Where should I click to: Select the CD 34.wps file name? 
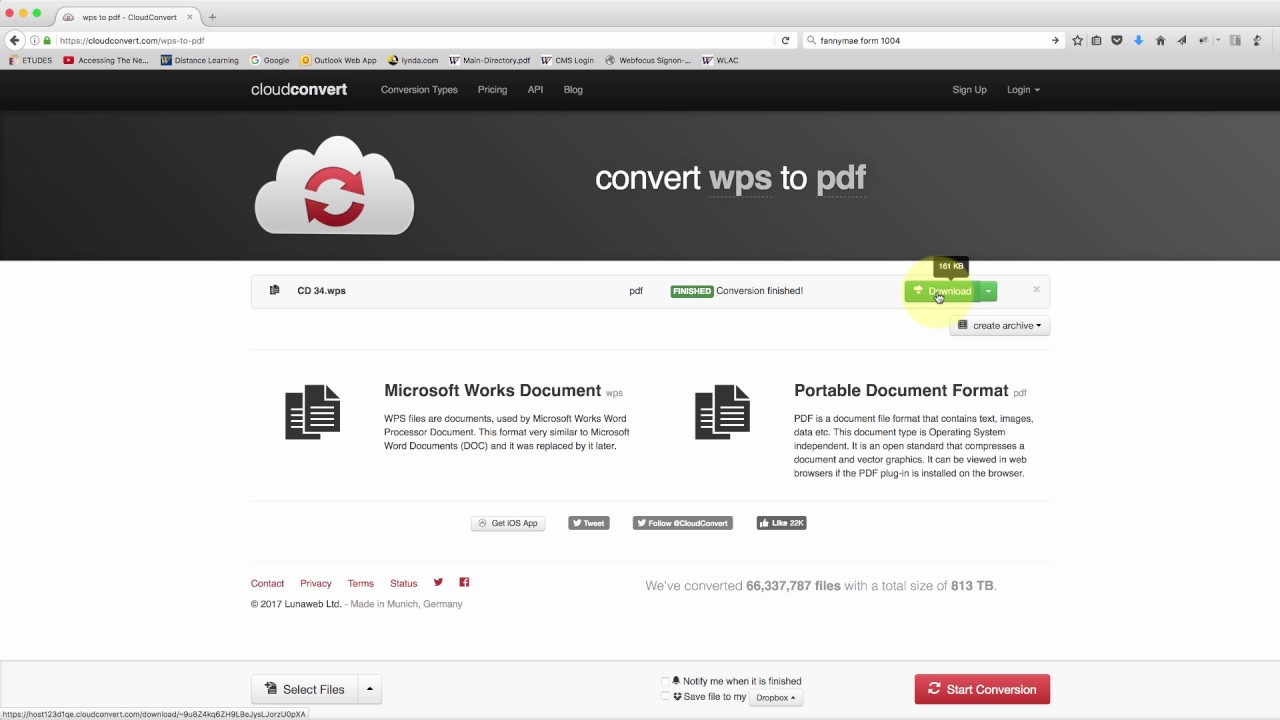(x=321, y=291)
